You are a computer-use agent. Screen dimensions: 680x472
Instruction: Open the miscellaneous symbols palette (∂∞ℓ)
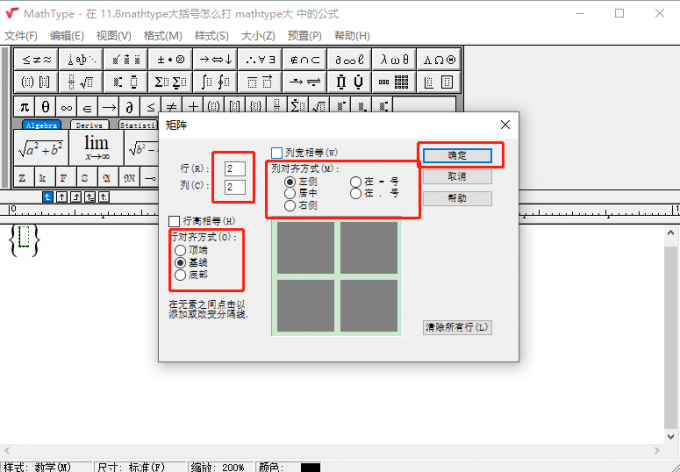pos(350,59)
